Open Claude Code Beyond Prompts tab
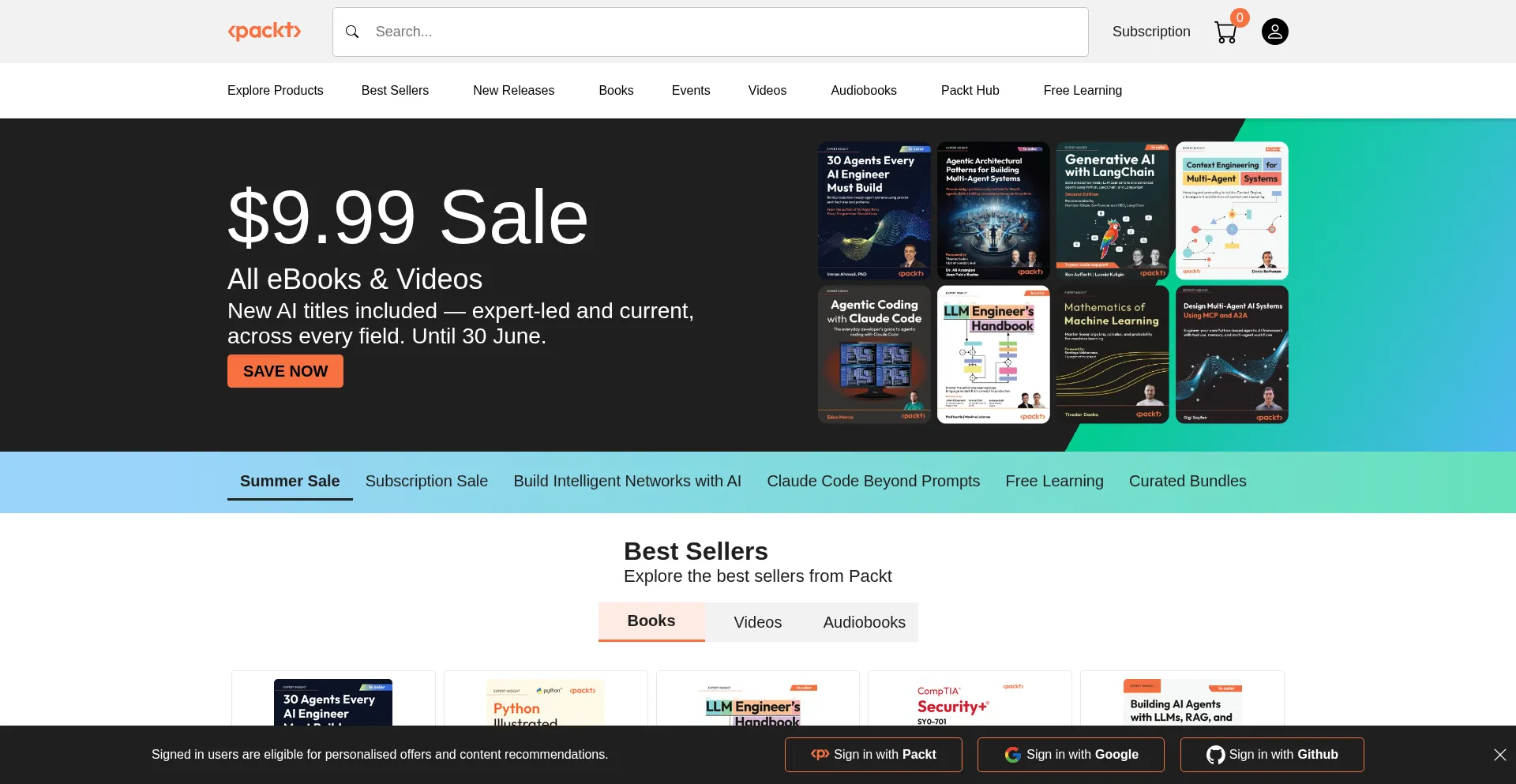This screenshot has width=1516, height=784. [873, 481]
